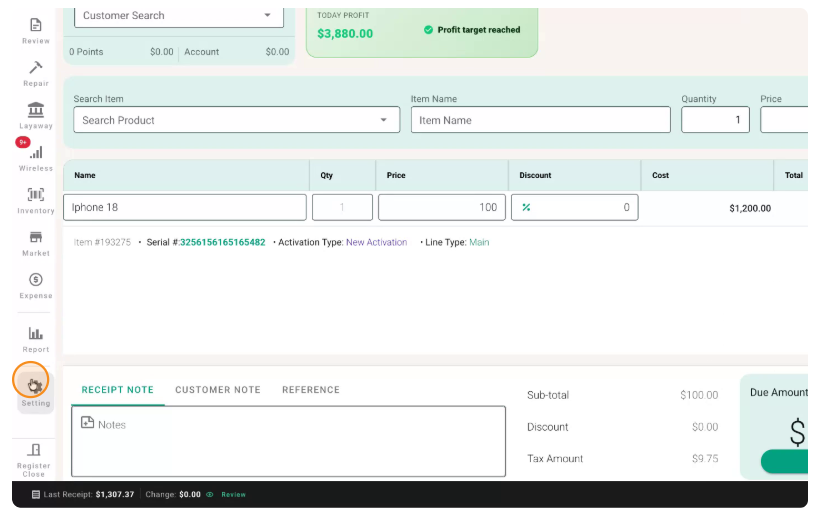Open the Setting gear icon

35,386
